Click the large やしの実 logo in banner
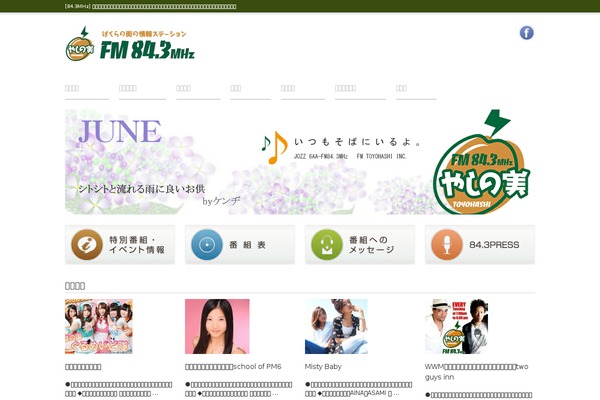The height and width of the screenshot is (400, 600). (482, 162)
